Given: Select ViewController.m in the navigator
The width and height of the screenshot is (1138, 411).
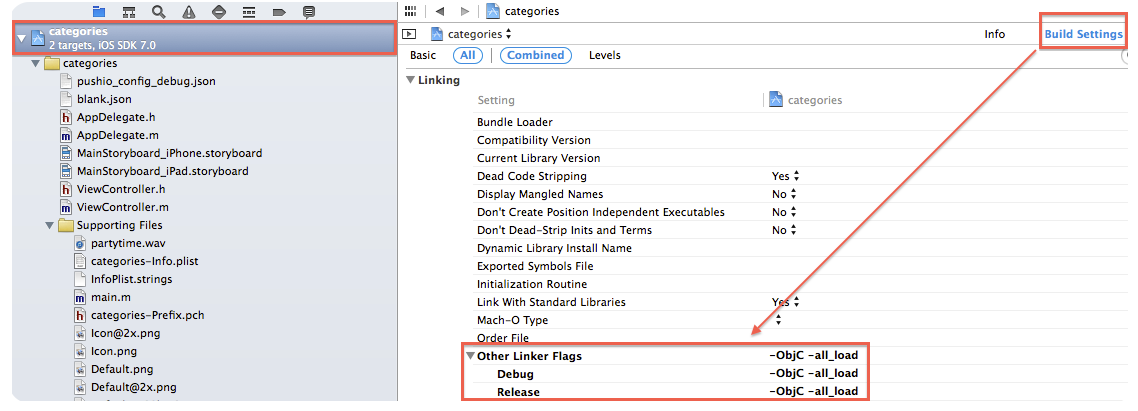Looking at the screenshot, I should [123, 207].
